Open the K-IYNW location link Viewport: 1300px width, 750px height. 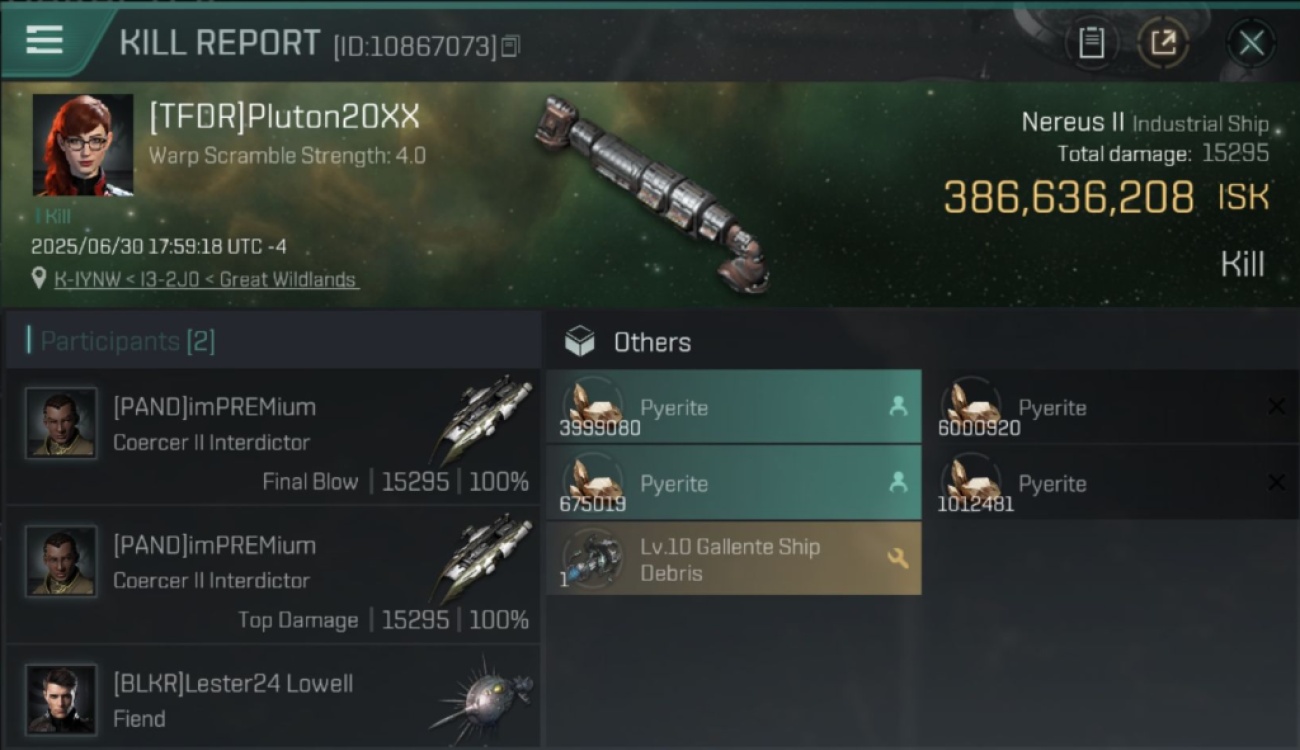click(206, 280)
